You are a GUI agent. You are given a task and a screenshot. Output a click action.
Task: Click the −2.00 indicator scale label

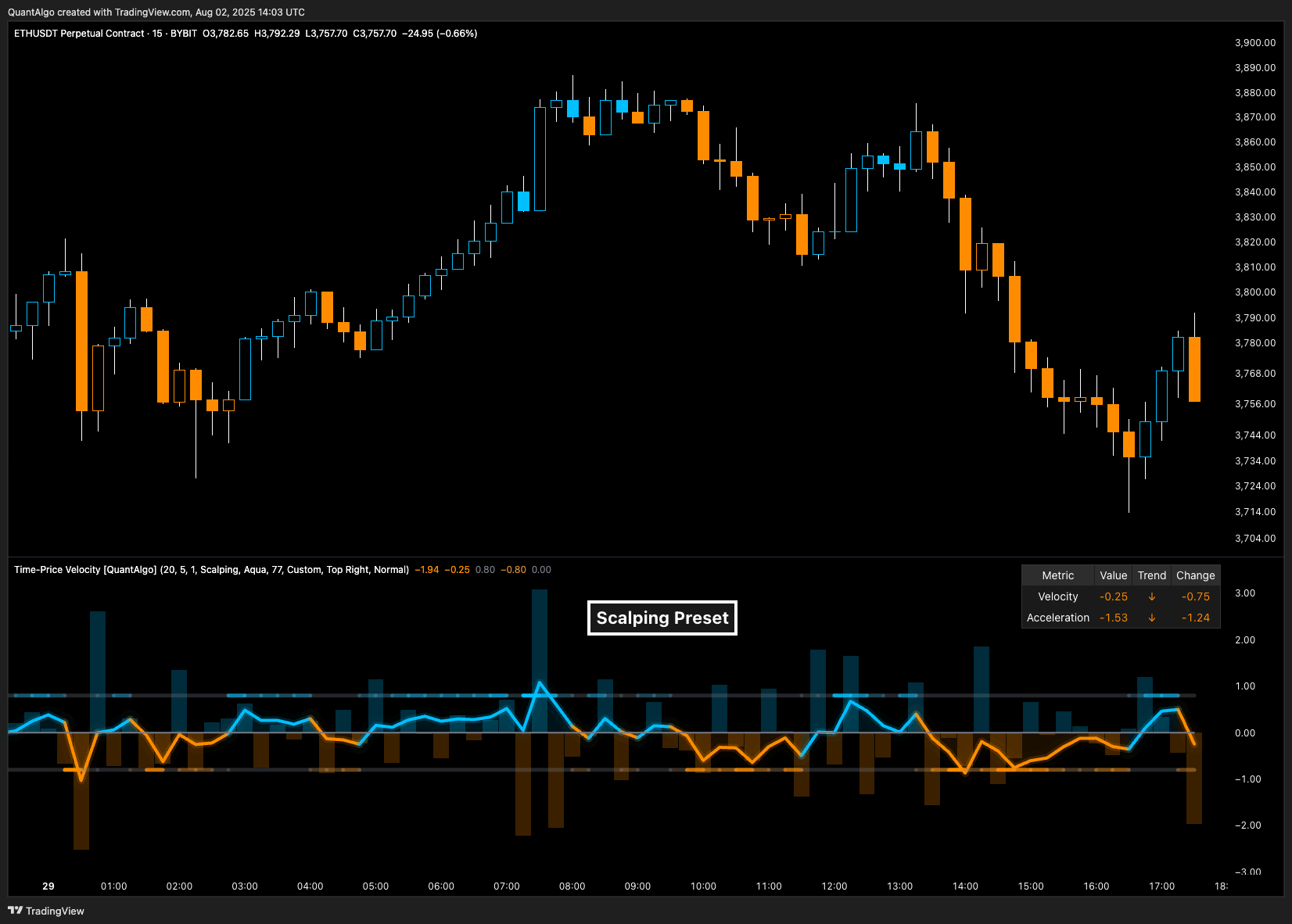[x=1247, y=826]
